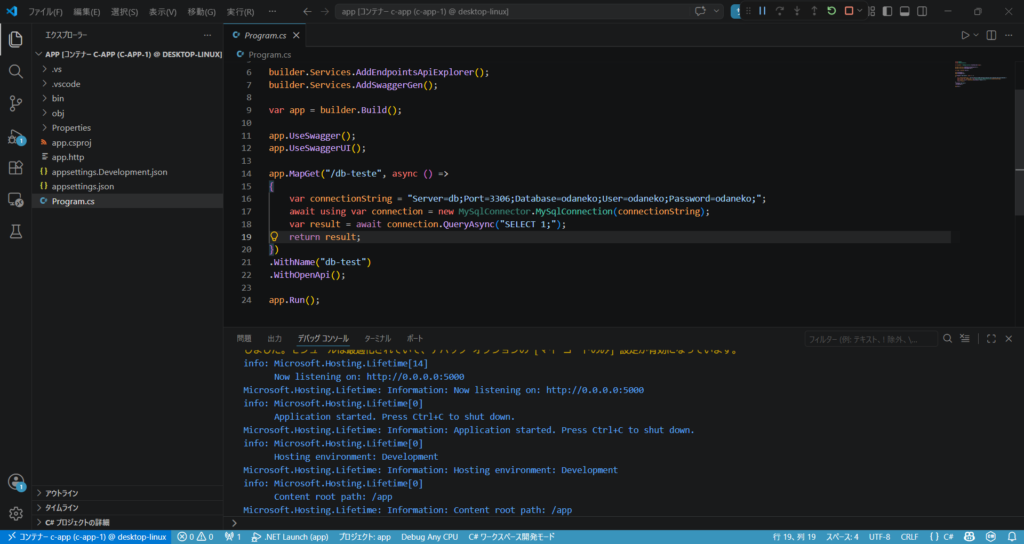Click Step Out in debug toolbar
This screenshot has height=544, width=1024.
click(x=814, y=11)
